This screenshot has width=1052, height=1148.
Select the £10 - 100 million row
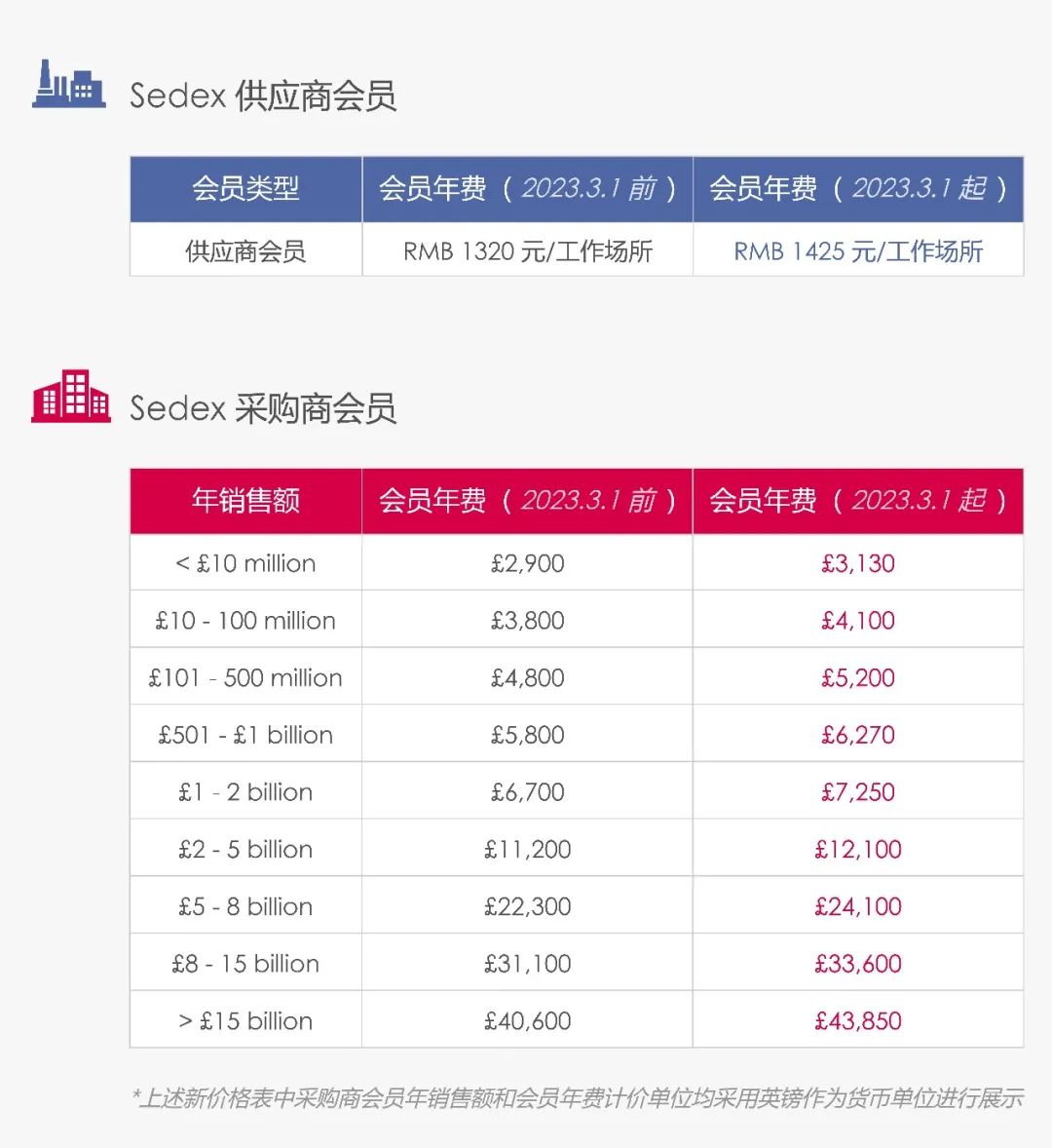click(245, 621)
